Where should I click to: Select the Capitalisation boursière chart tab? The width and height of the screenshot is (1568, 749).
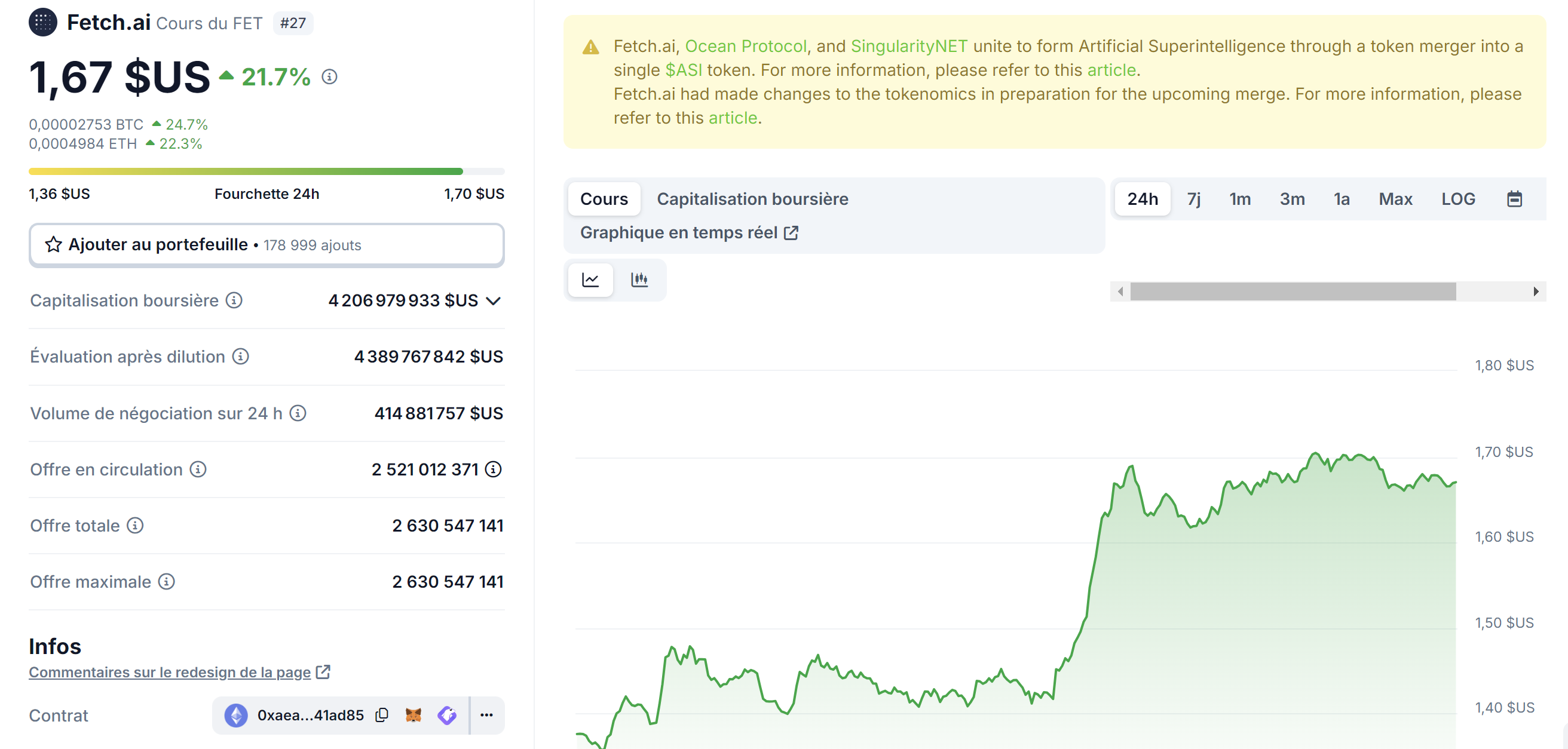(x=752, y=199)
